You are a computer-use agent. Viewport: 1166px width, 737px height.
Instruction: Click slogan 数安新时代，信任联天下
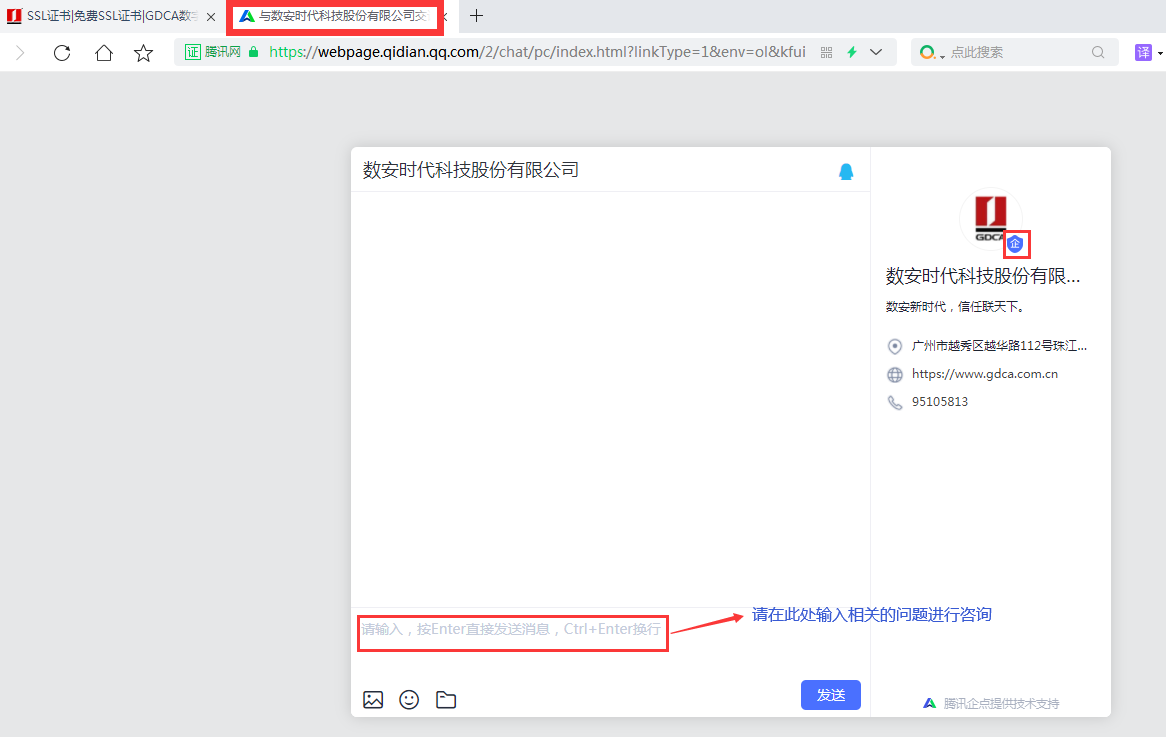point(956,306)
